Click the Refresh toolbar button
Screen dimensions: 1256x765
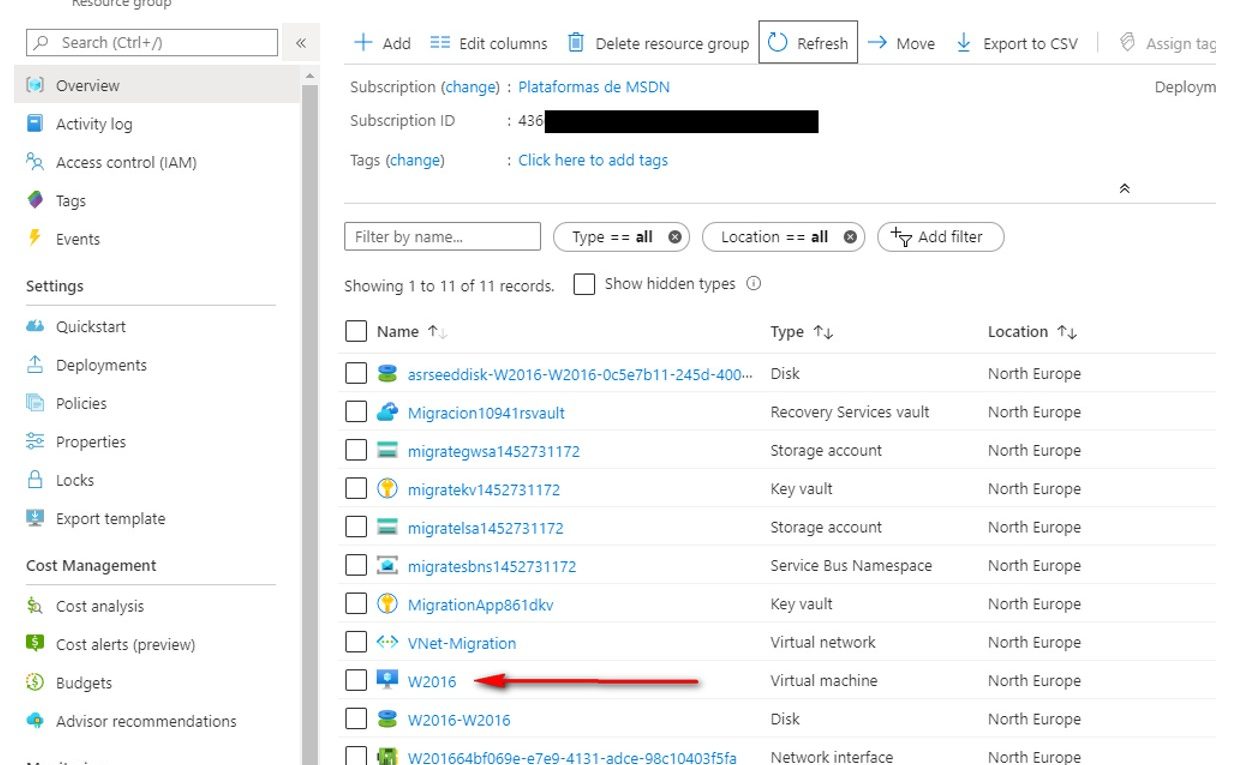(808, 43)
